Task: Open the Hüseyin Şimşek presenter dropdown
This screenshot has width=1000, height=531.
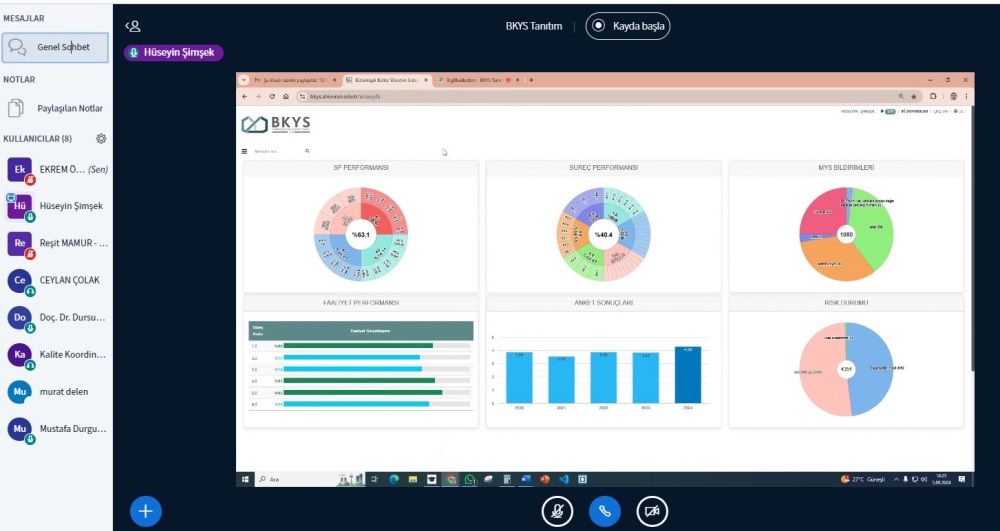Action: click(174, 53)
